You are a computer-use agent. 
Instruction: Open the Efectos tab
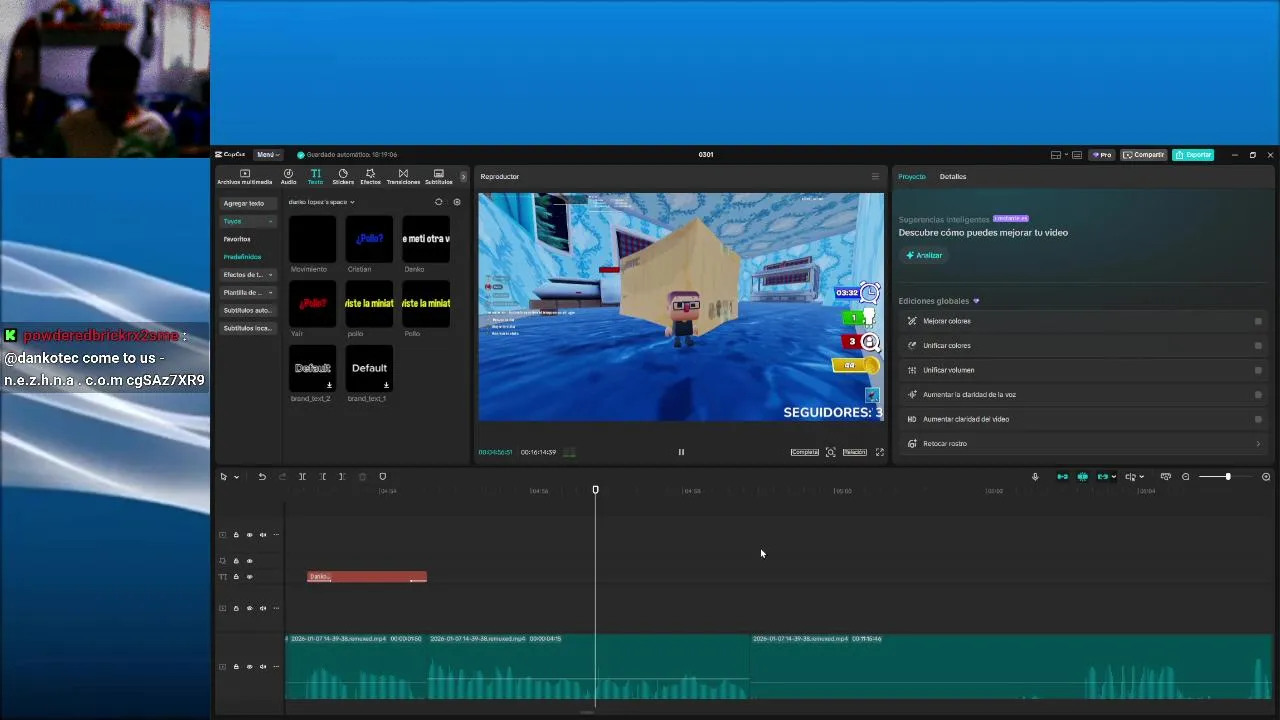click(370, 177)
